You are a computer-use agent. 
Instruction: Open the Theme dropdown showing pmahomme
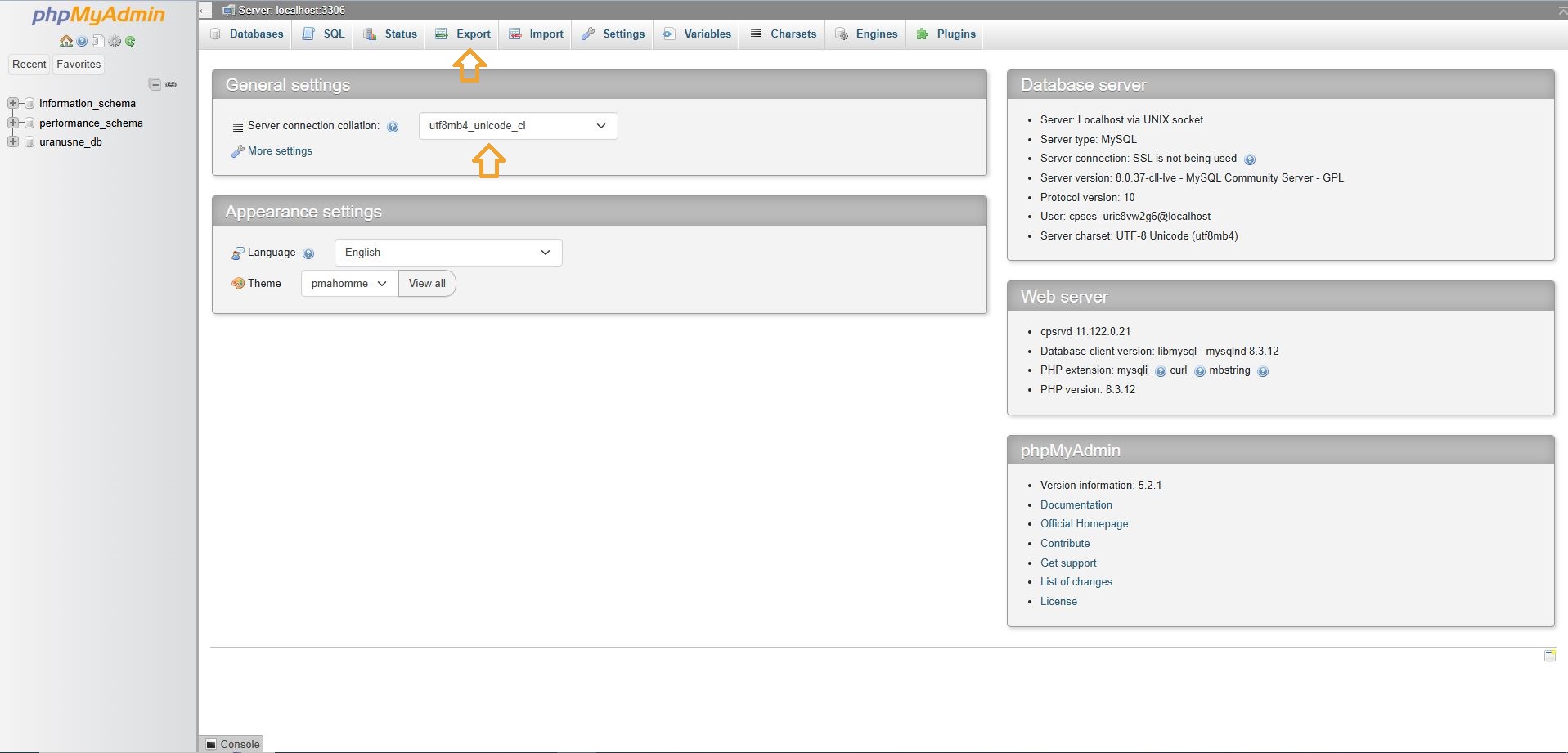349,284
